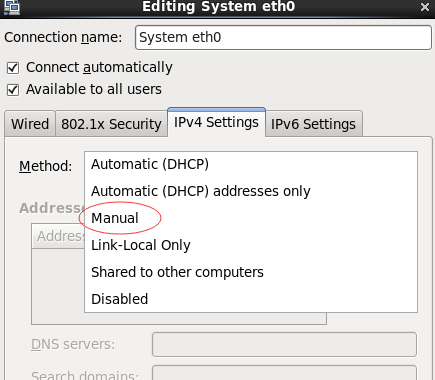
Task: Select Manual from Method list
Action: point(251,218)
